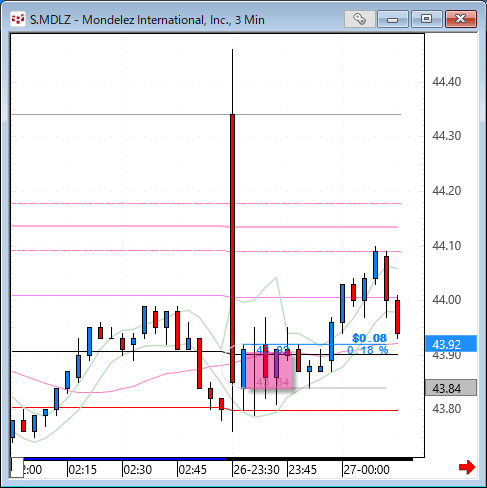The image size is (487, 488).
Task: Click the 26-23:30 time axis label
Action: coord(256,470)
